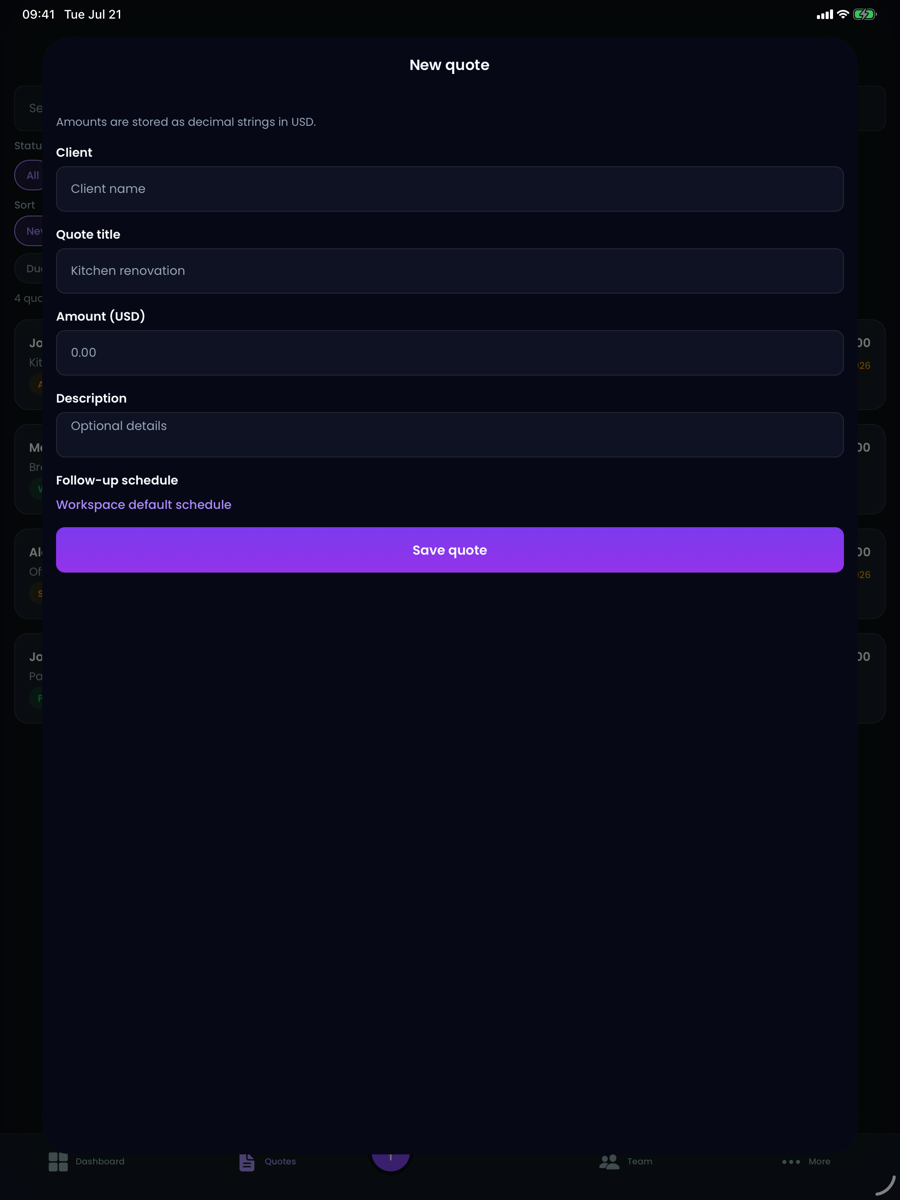Tap the Quotes document icon

247,1161
